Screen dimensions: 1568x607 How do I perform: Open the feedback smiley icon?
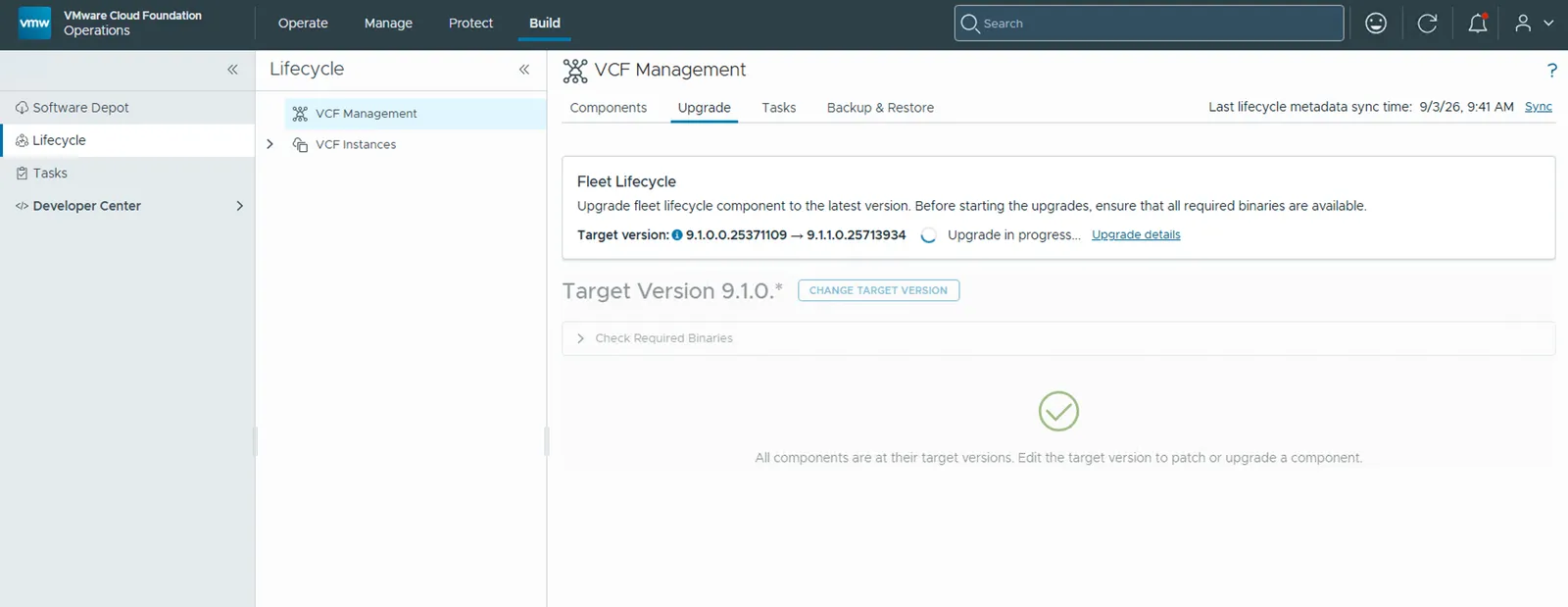1376,23
